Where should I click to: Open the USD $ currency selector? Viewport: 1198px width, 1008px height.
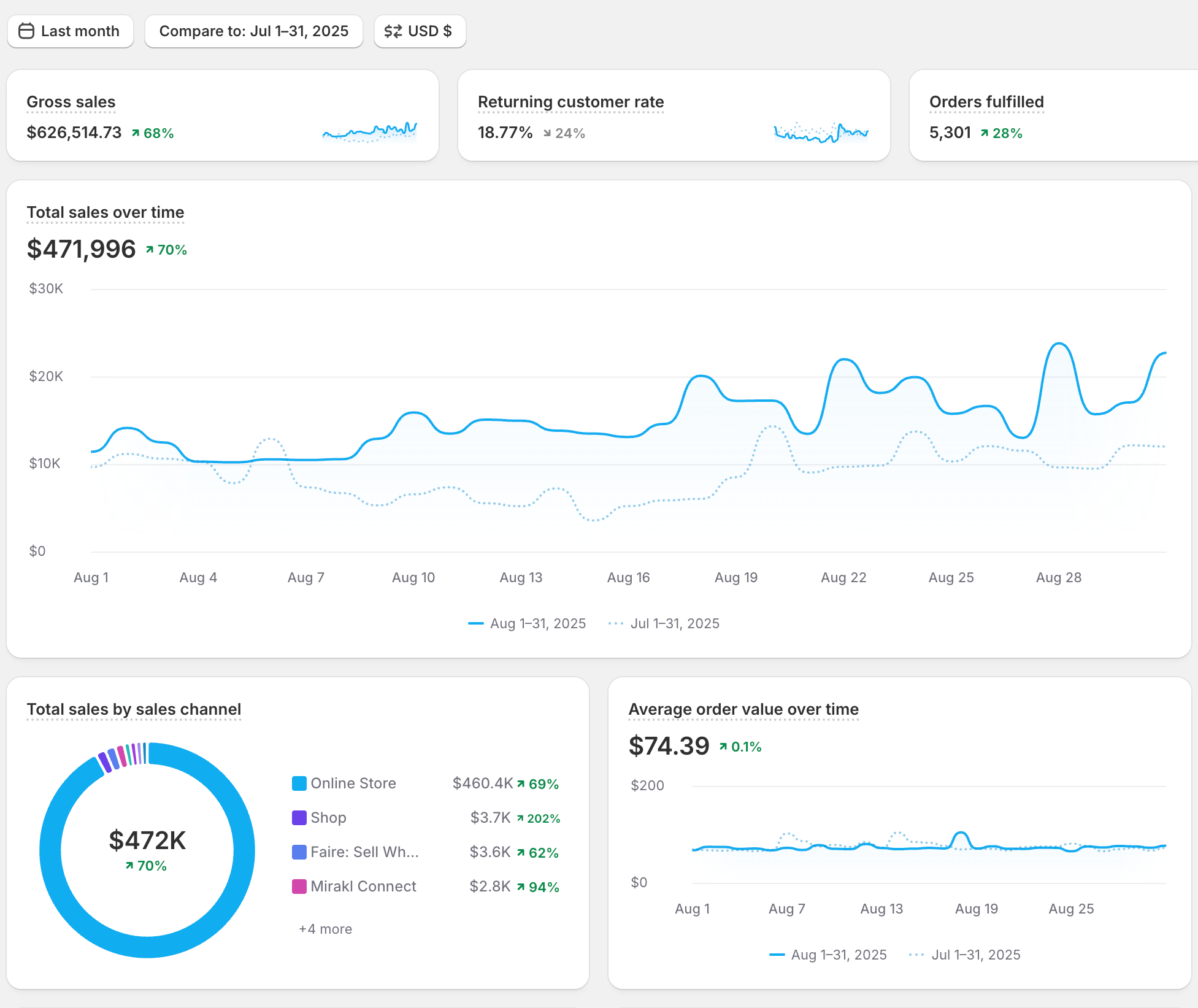click(420, 31)
